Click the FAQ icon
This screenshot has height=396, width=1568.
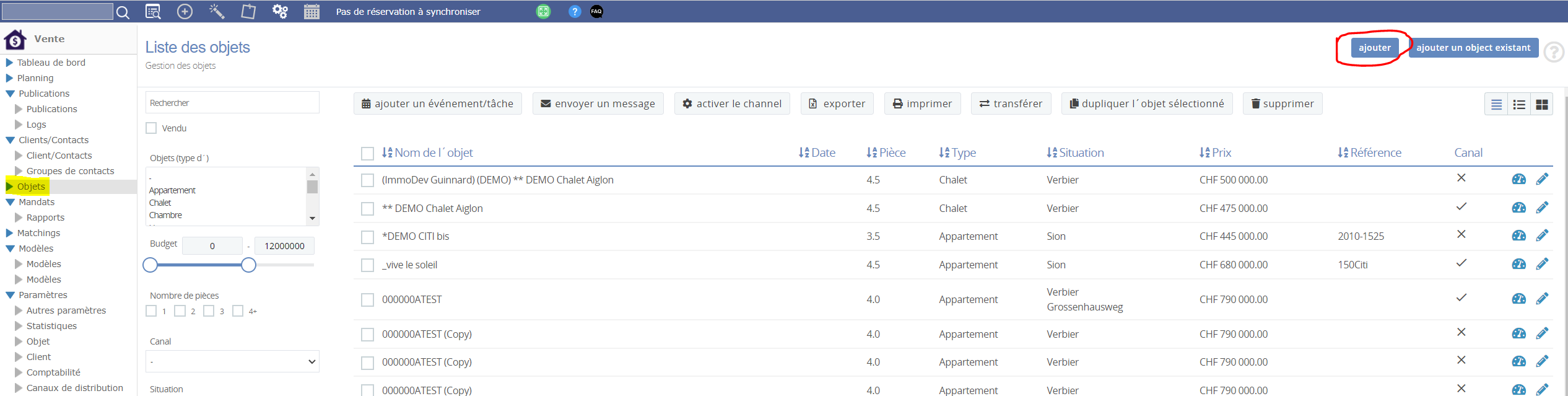point(596,12)
